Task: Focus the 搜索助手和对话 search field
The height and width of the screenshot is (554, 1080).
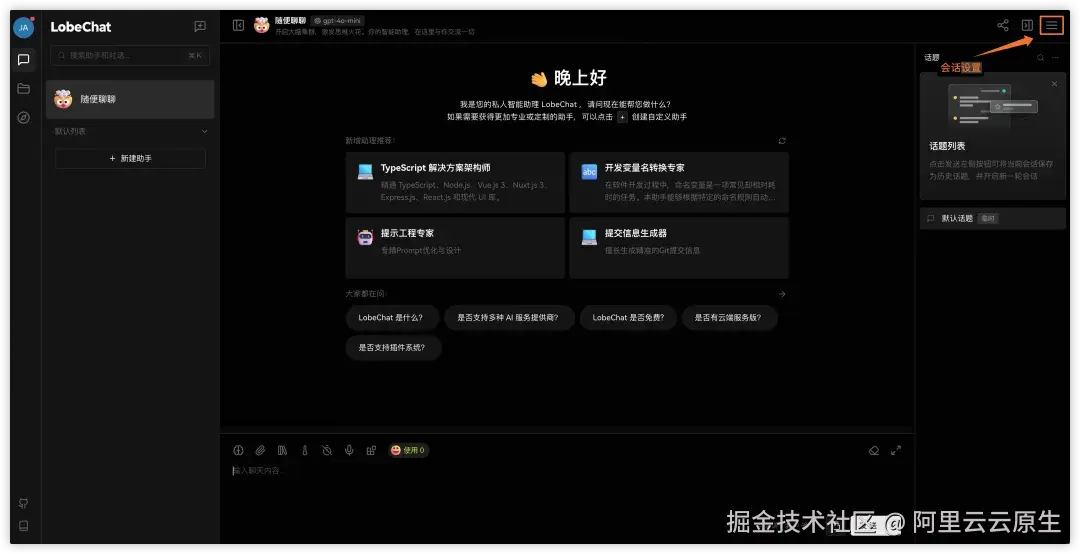Action: [130, 55]
